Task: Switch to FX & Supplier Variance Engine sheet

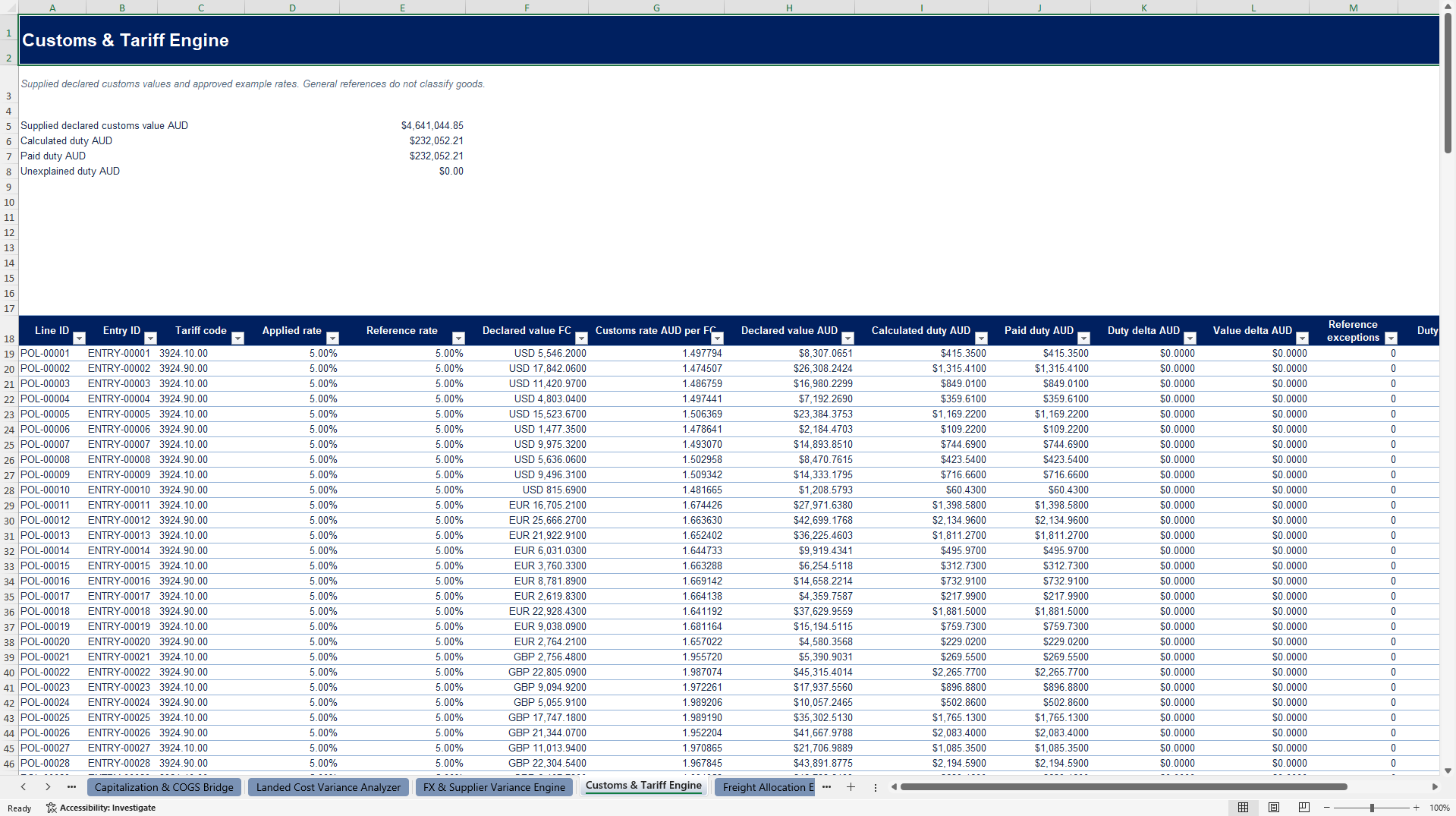Action: (x=494, y=787)
